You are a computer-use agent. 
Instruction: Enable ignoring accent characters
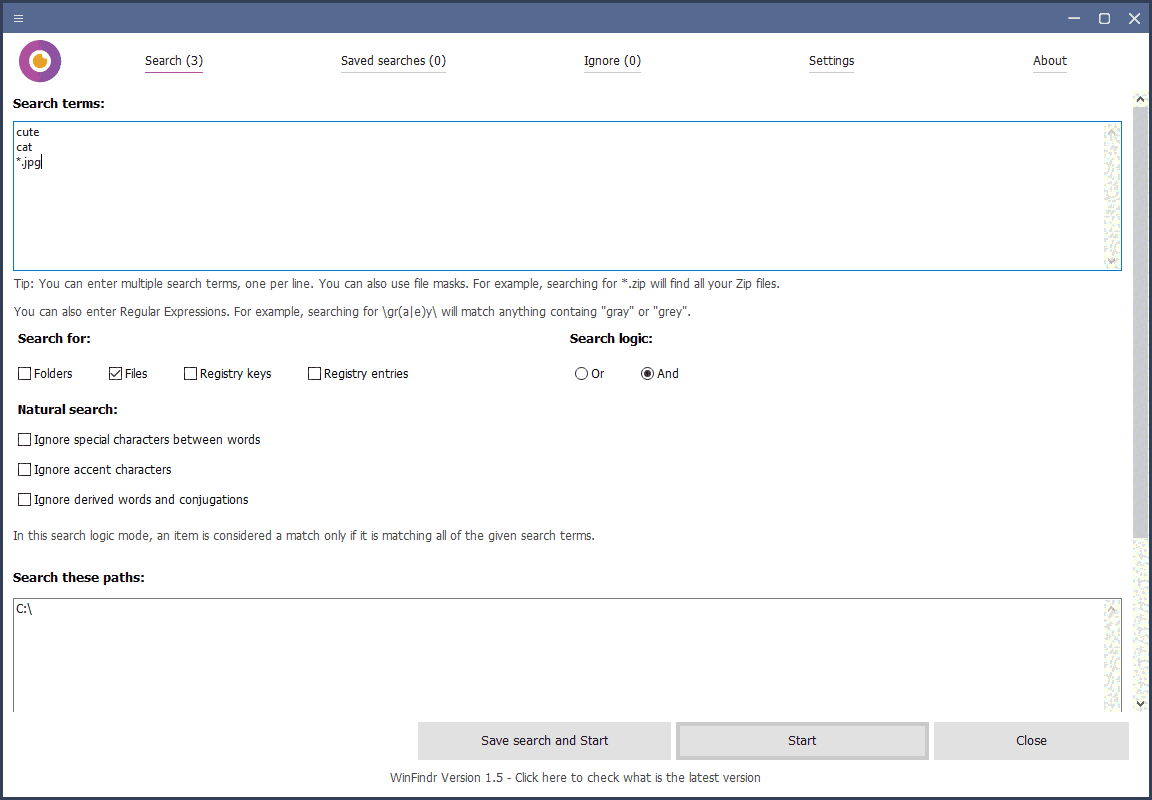point(24,469)
